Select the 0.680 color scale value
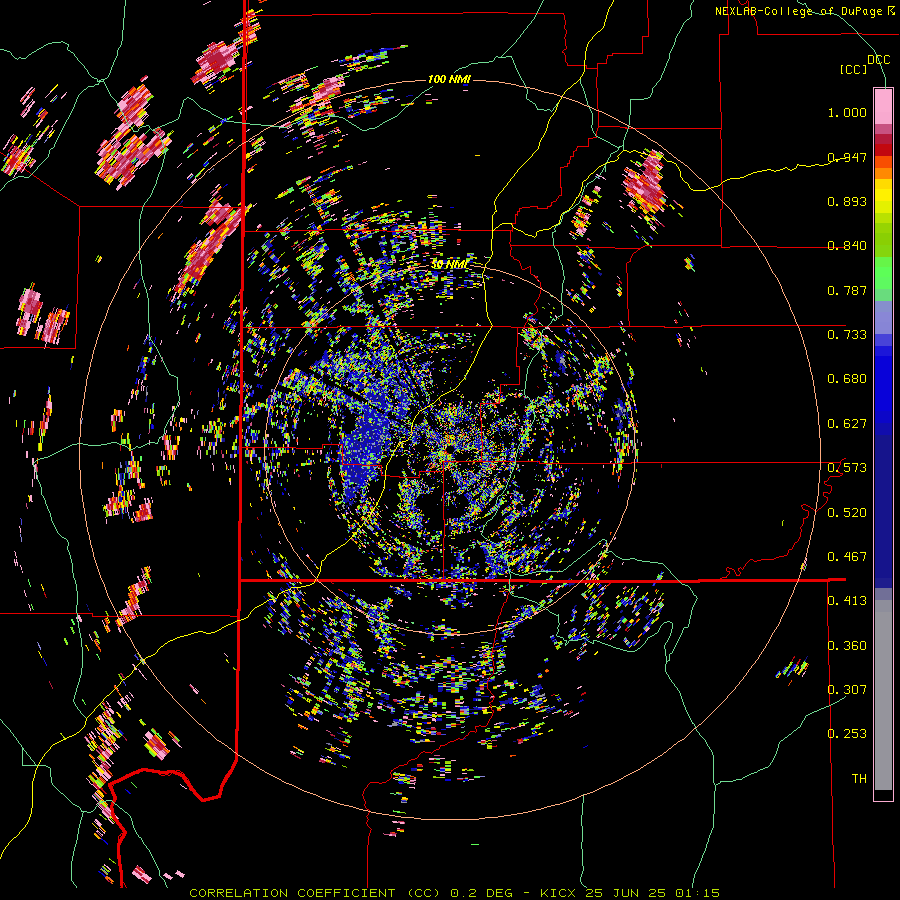 (847, 379)
